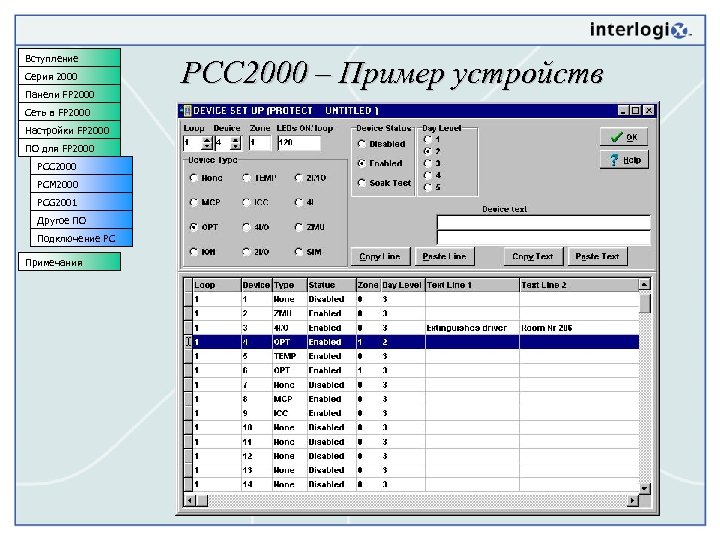Open the Вступление menu item
Viewport: 720px width, 540px height.
[x=69, y=58]
